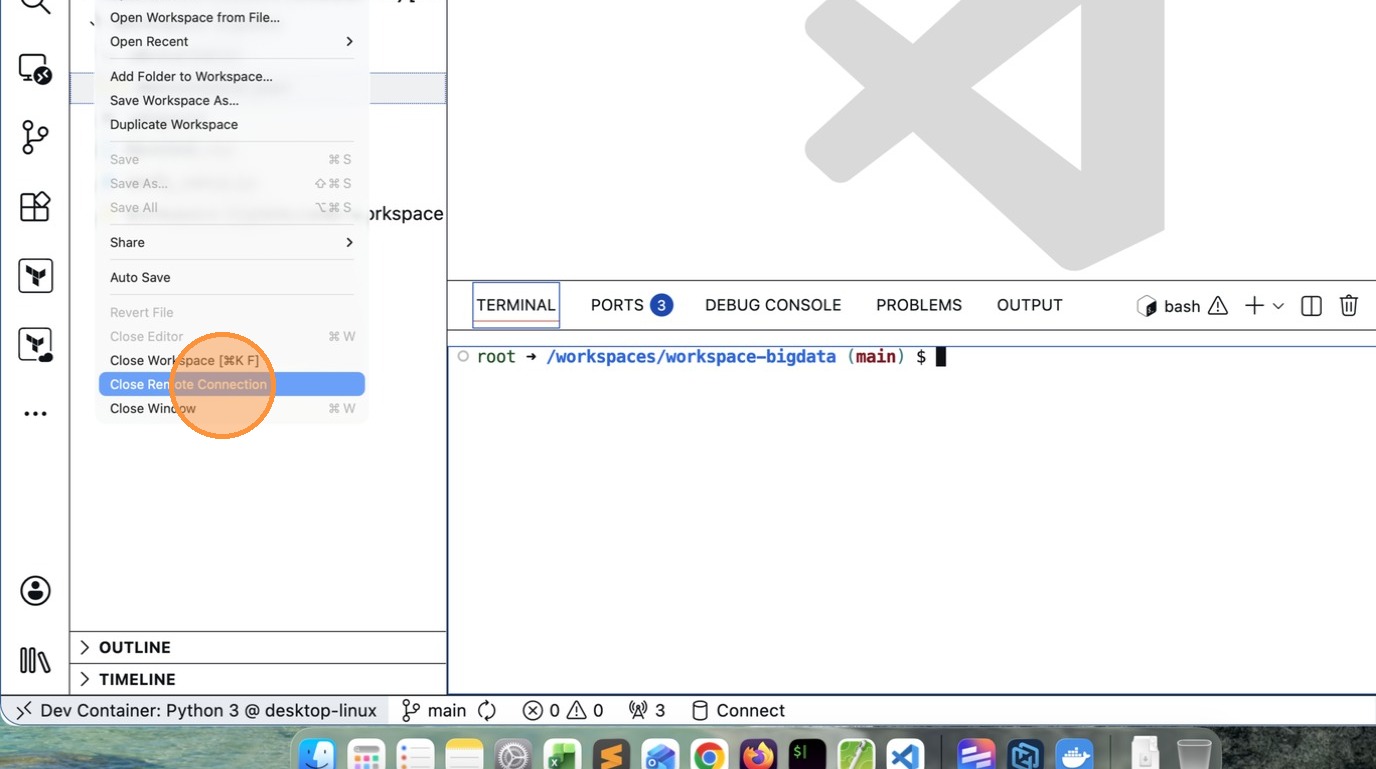Image resolution: width=1376 pixels, height=769 pixels.
Task: Split the terminal panel
Action: 1311,306
